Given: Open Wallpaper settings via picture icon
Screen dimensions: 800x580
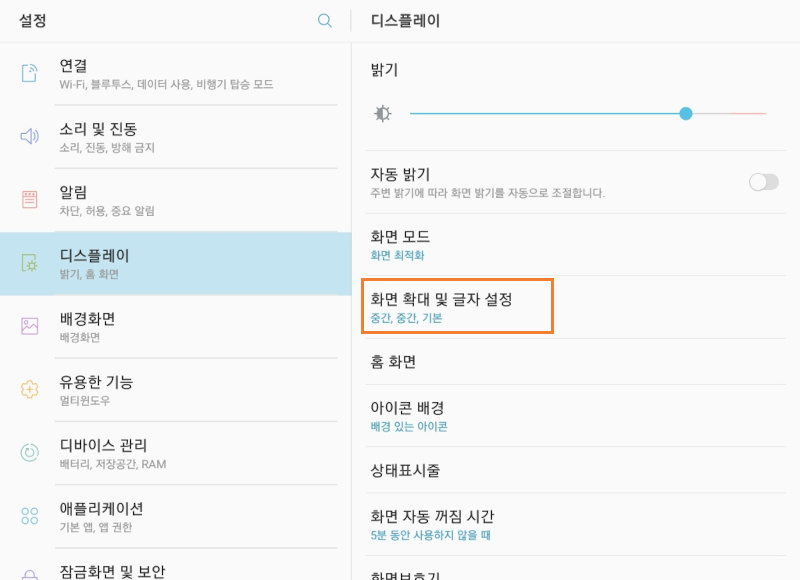Looking at the screenshot, I should click(x=28, y=326).
